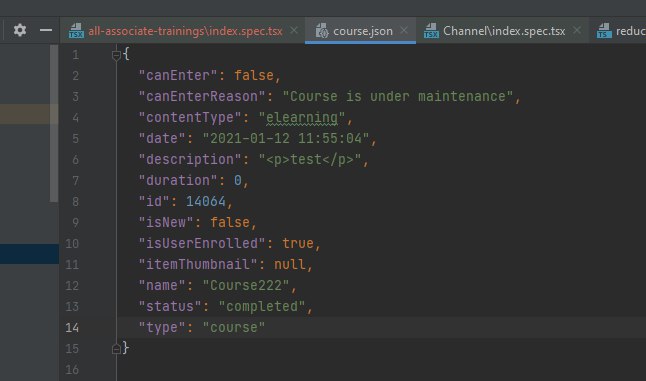Open the settings gear in the tool window
646x381 pixels.
click(x=20, y=30)
